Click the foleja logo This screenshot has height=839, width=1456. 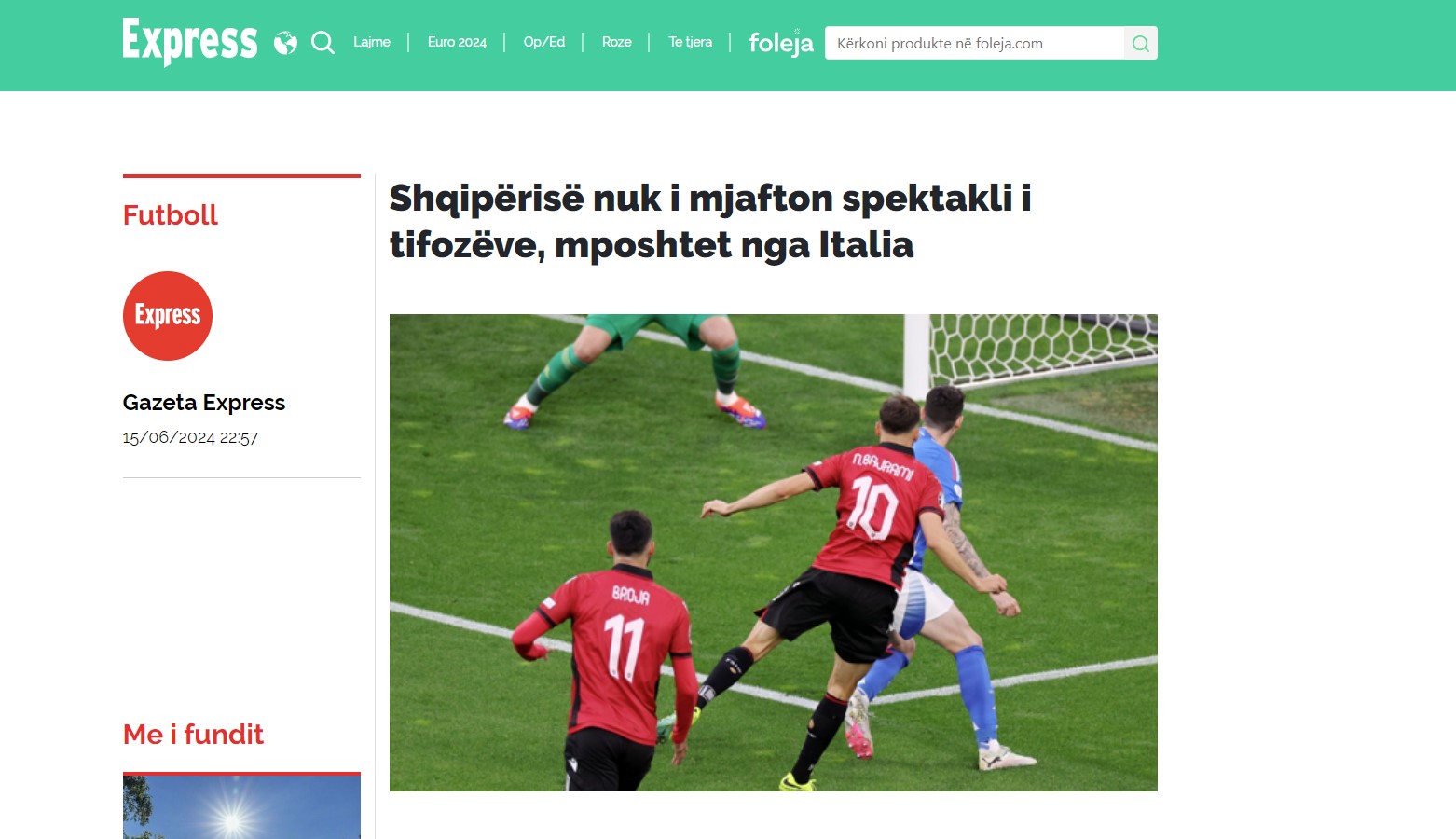click(781, 43)
